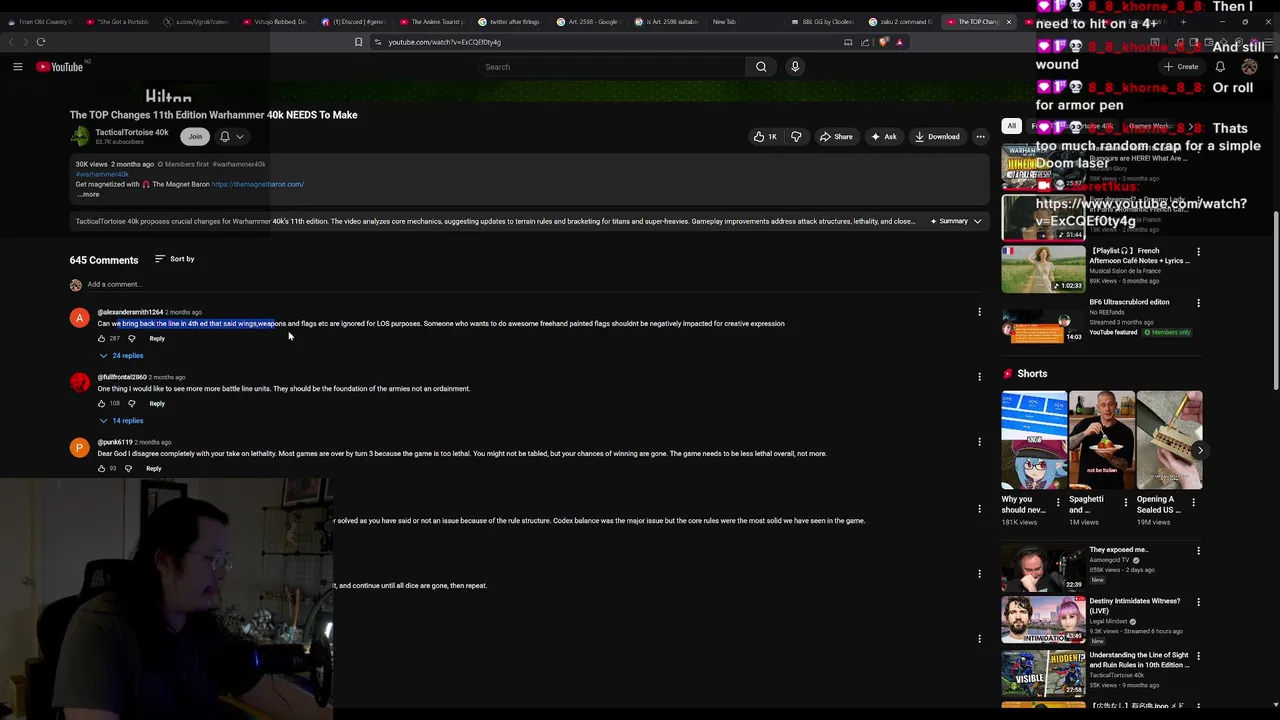Open options menu for punk6119's comment
The height and width of the screenshot is (720, 1280).
tap(979, 442)
